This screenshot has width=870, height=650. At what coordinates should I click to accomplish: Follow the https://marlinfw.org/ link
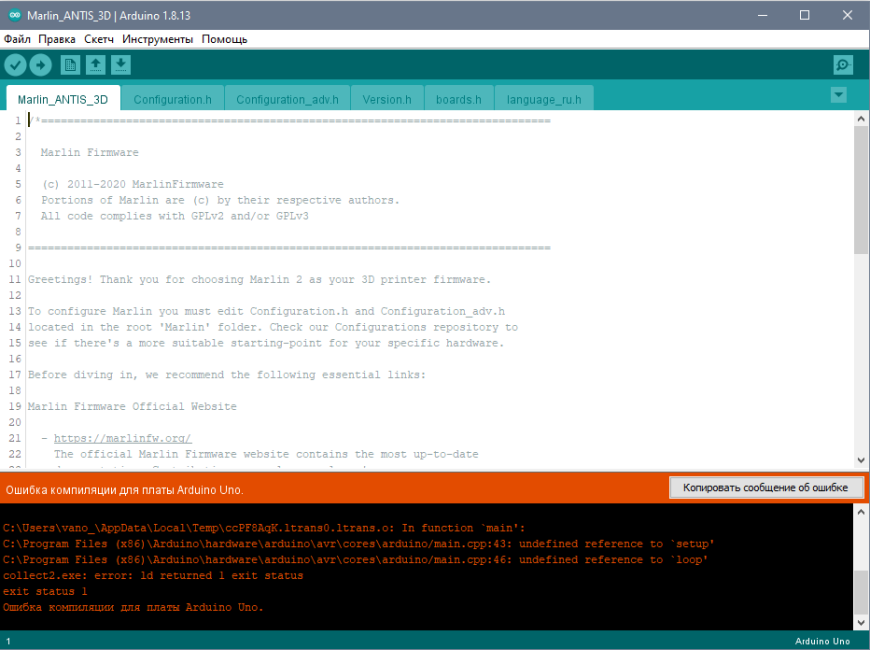(x=123, y=439)
